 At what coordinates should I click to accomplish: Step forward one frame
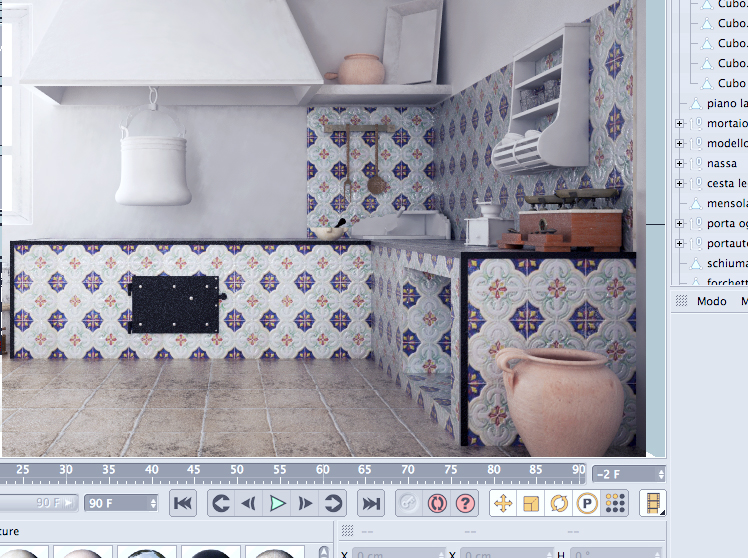(x=304, y=503)
